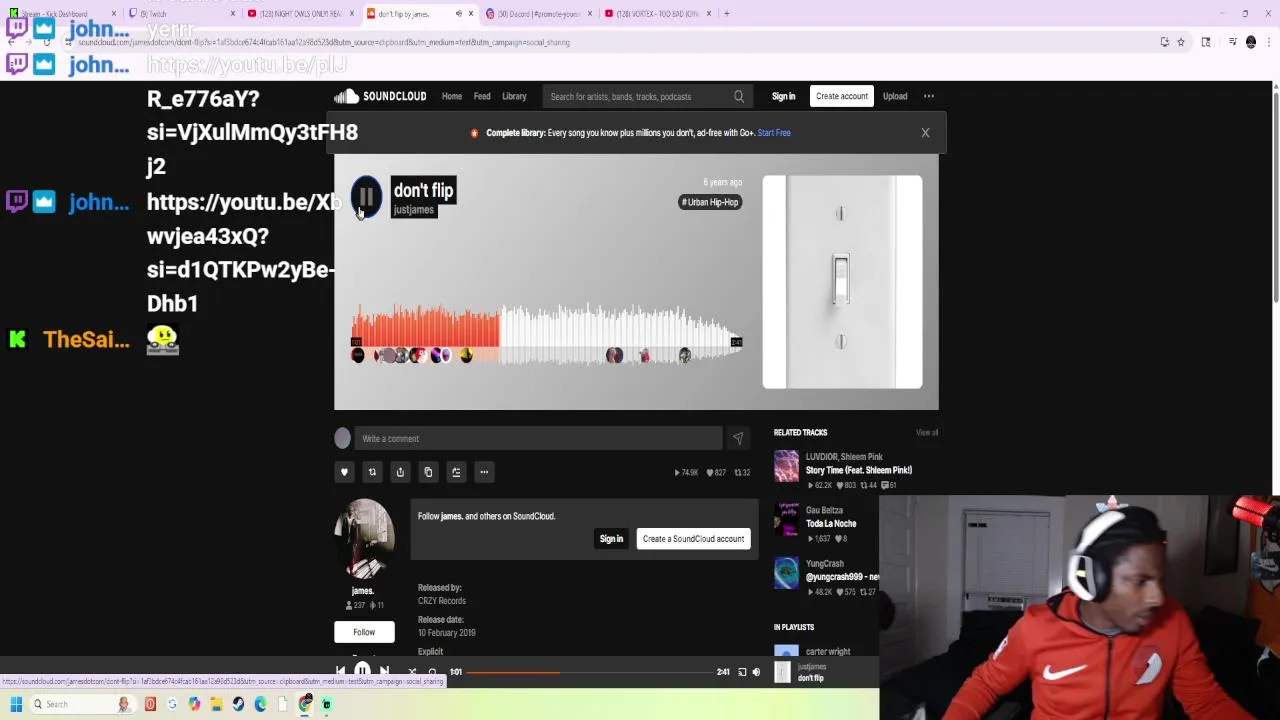Click the Create account header button
1280x720 pixels.
[x=842, y=96]
